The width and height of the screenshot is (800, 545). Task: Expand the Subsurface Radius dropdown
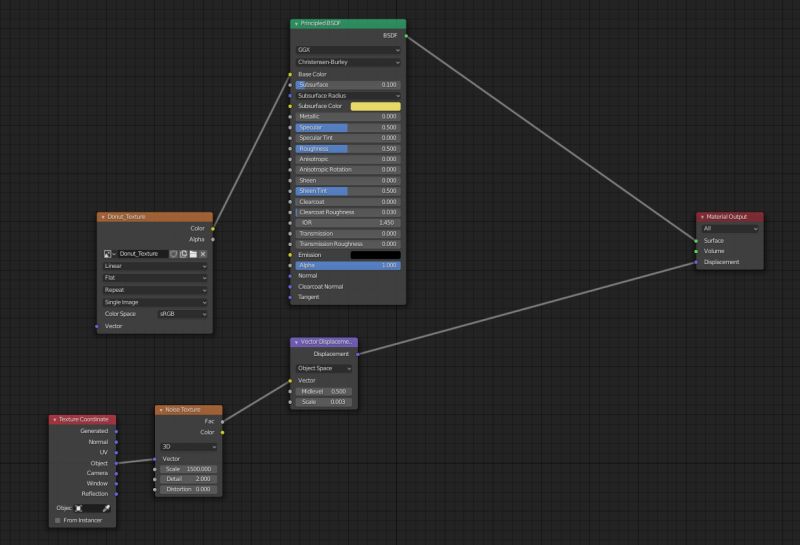point(348,96)
